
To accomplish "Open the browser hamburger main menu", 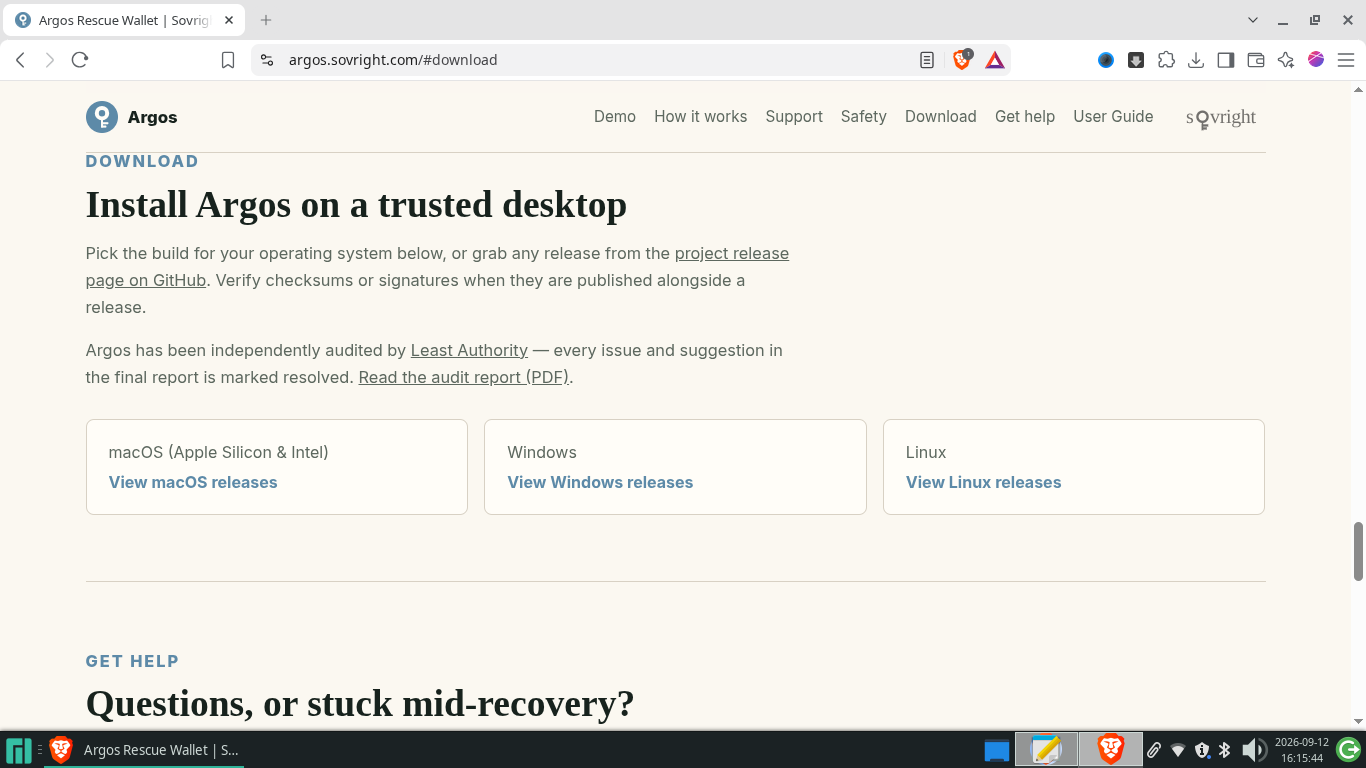I will [1346, 60].
